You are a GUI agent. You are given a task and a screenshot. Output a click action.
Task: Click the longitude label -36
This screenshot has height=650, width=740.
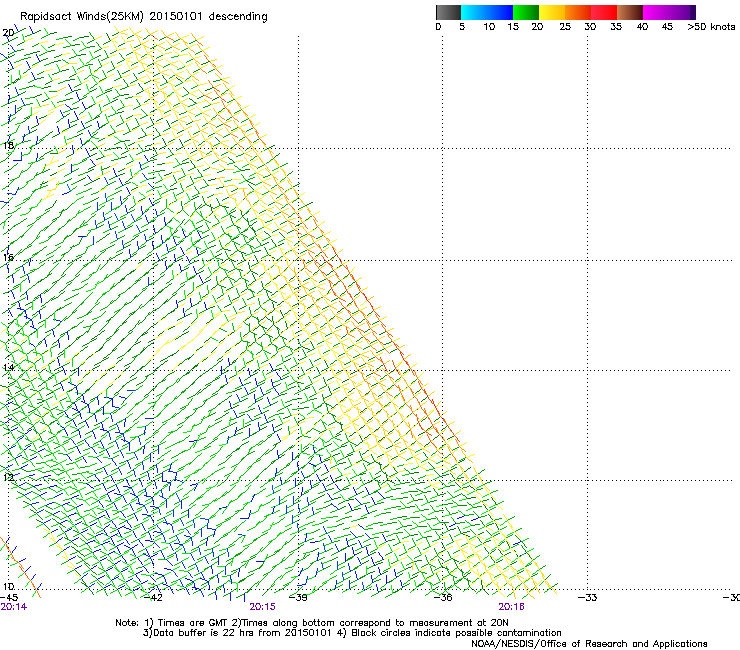[443, 598]
